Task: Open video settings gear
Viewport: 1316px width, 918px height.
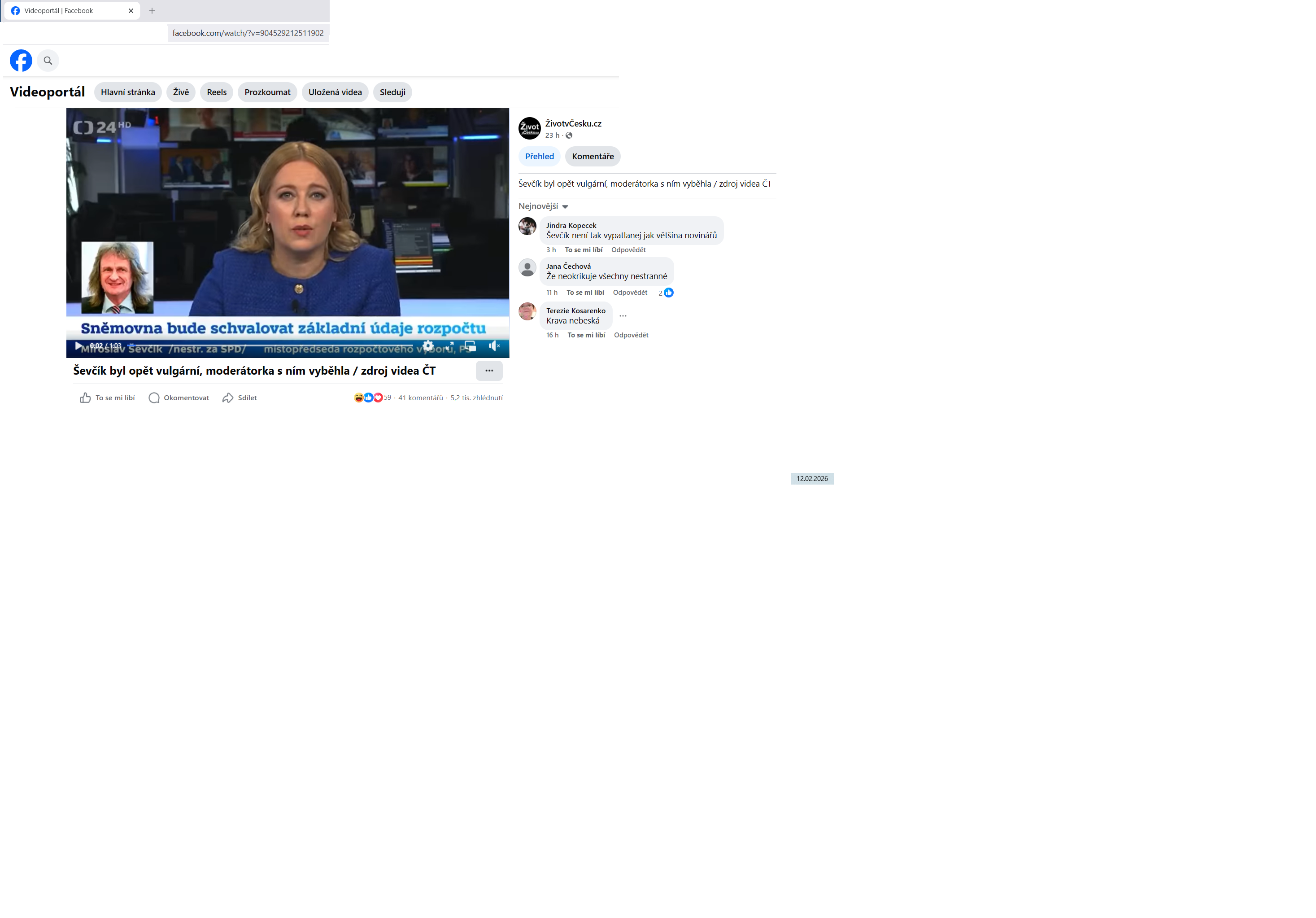Action: [428, 346]
